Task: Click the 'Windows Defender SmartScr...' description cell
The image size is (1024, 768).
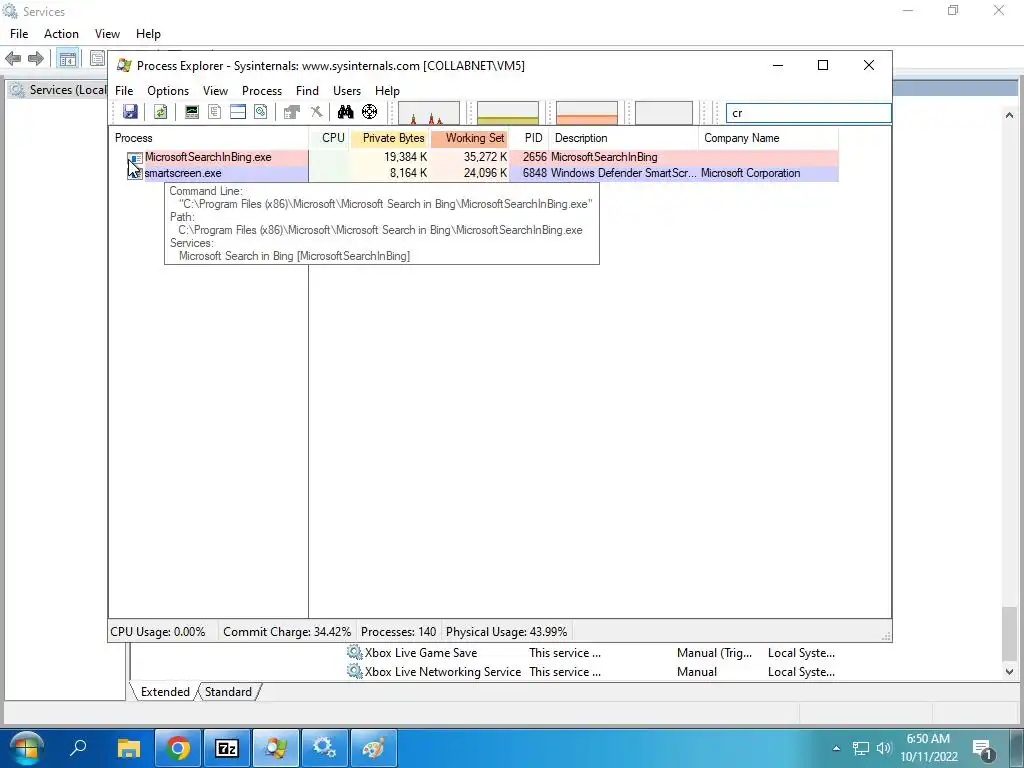Action: coord(624,173)
